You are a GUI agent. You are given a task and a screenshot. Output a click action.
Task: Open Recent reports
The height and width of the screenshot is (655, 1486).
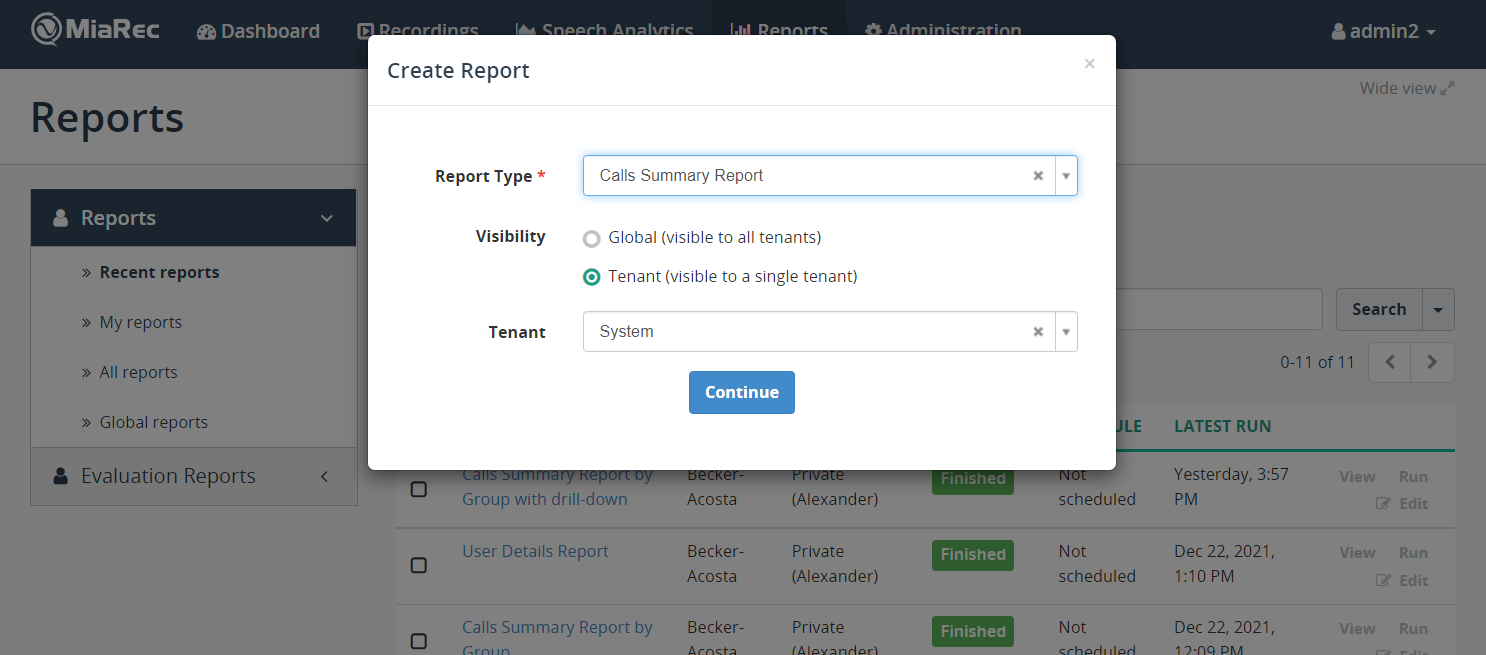159,272
